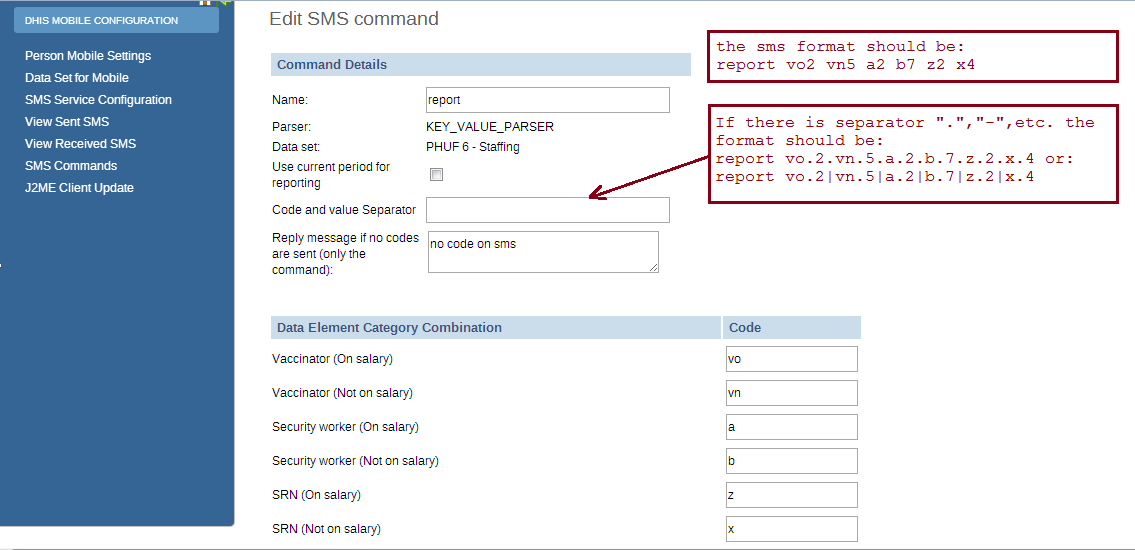Click the DHIS Mobile Configuration header

point(116,20)
